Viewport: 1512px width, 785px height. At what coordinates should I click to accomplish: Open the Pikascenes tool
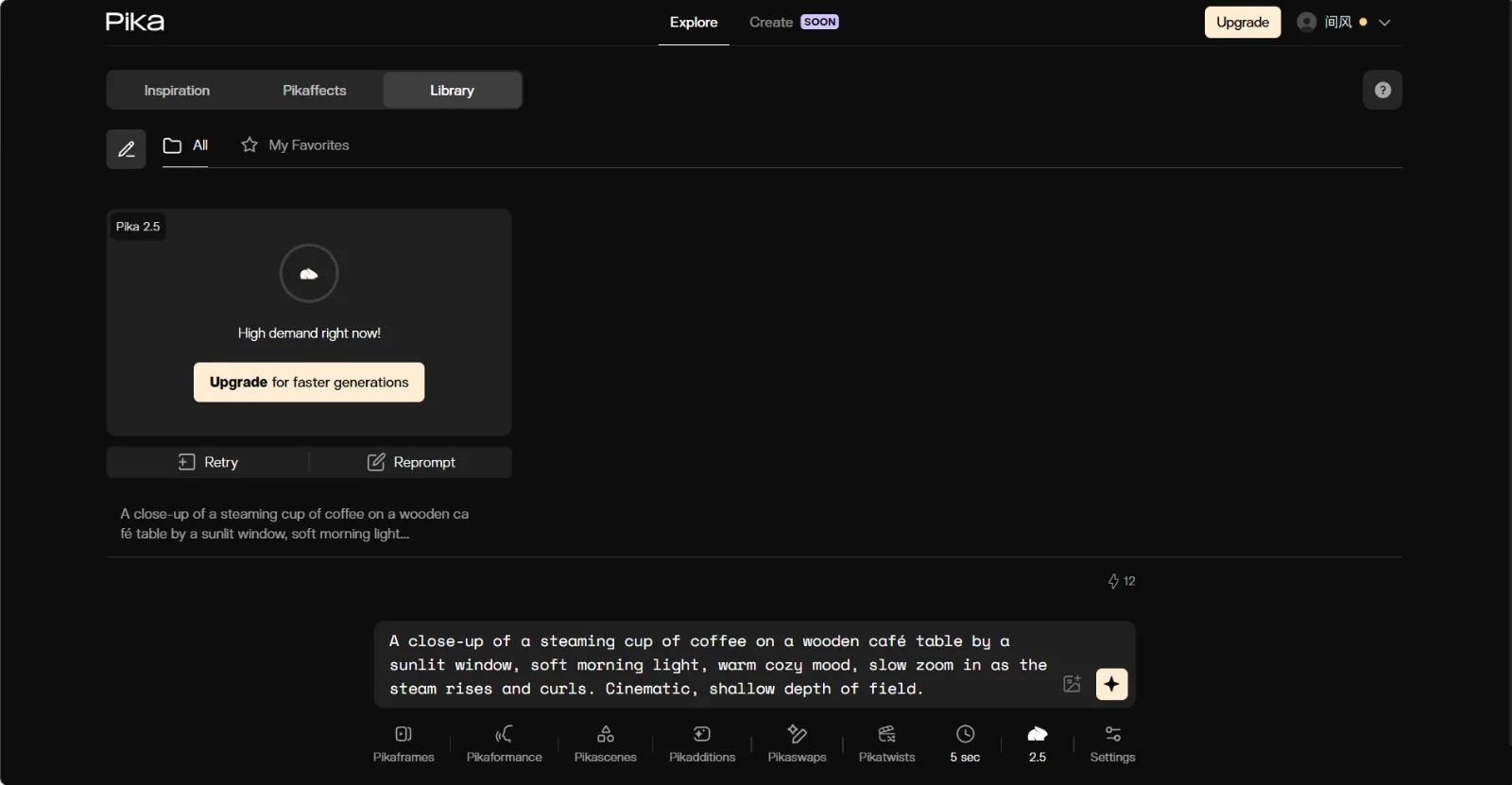pyautogui.click(x=606, y=743)
